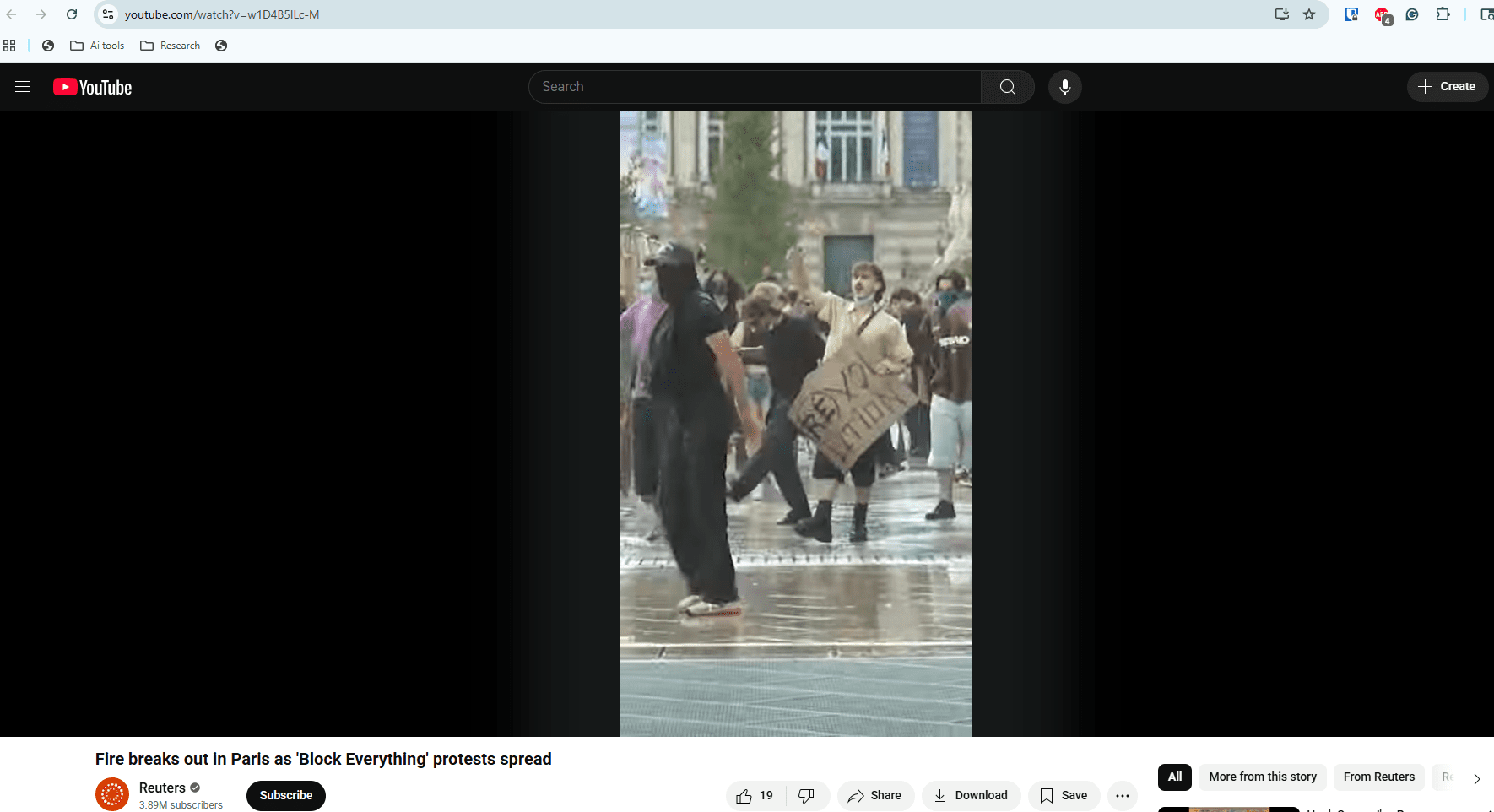Activate voice search microphone icon
1494x812 pixels.
click(1064, 87)
